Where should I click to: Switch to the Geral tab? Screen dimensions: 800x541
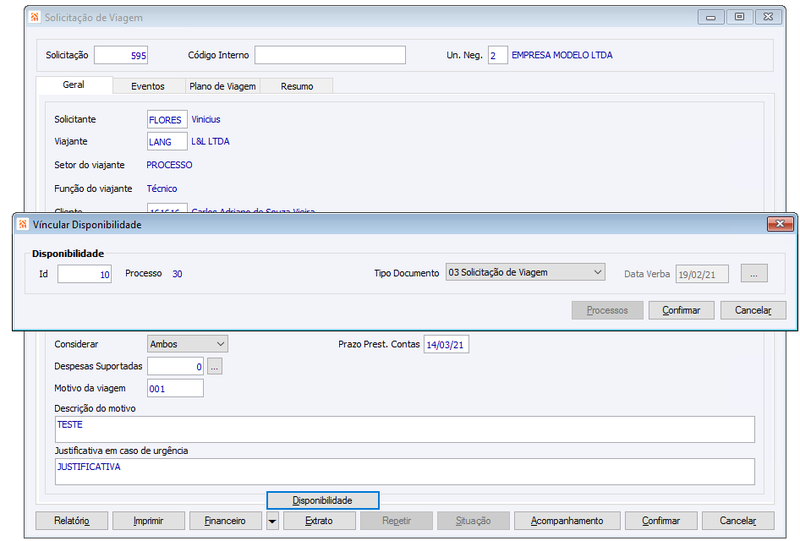74,85
